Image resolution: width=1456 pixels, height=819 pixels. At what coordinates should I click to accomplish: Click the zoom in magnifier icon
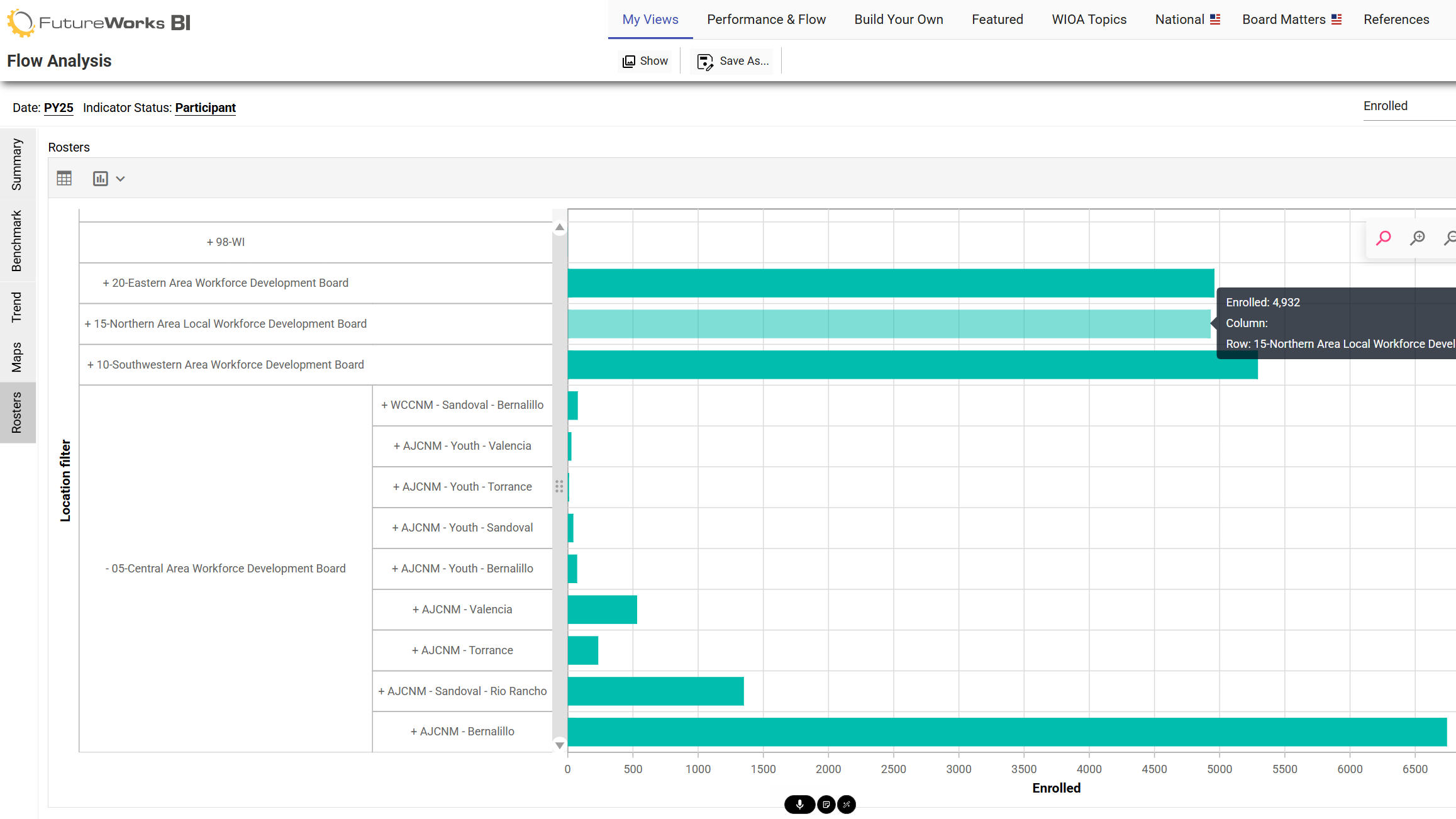(1418, 238)
